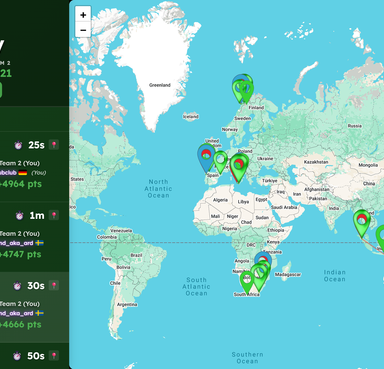Select the +4666 pts score

click(x=21, y=325)
